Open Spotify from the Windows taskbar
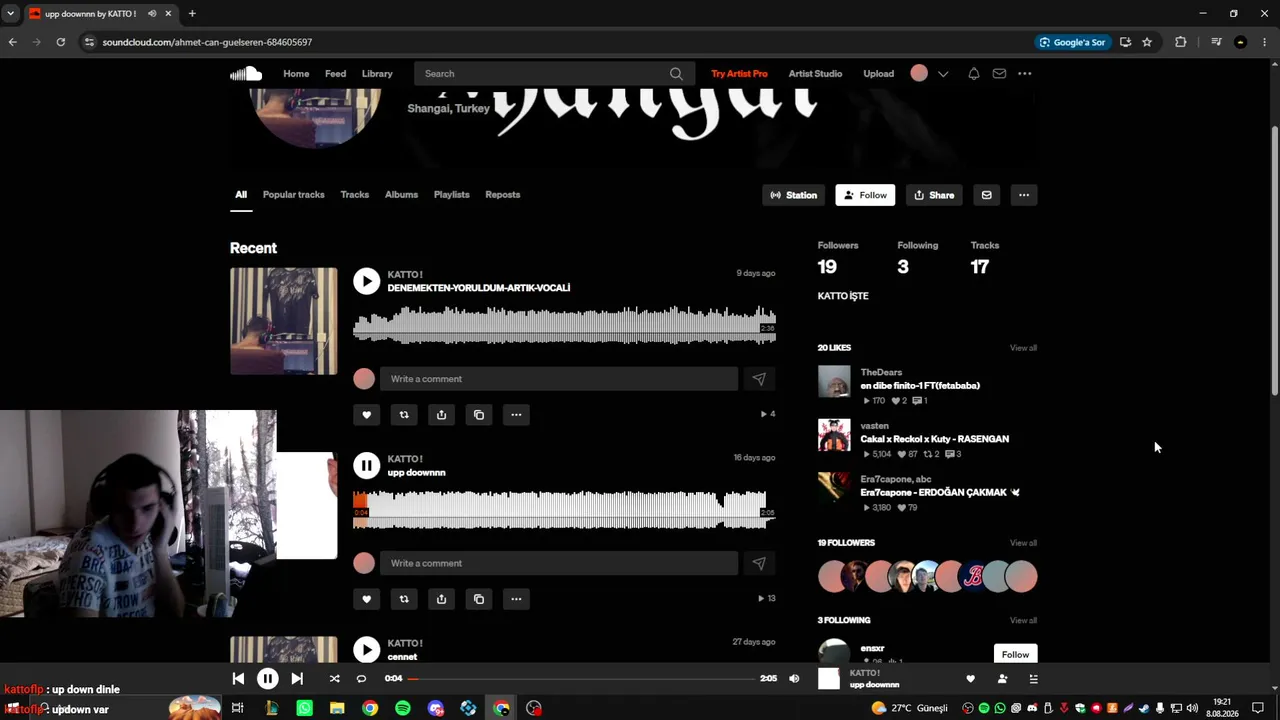This screenshot has width=1280, height=720. [403, 709]
